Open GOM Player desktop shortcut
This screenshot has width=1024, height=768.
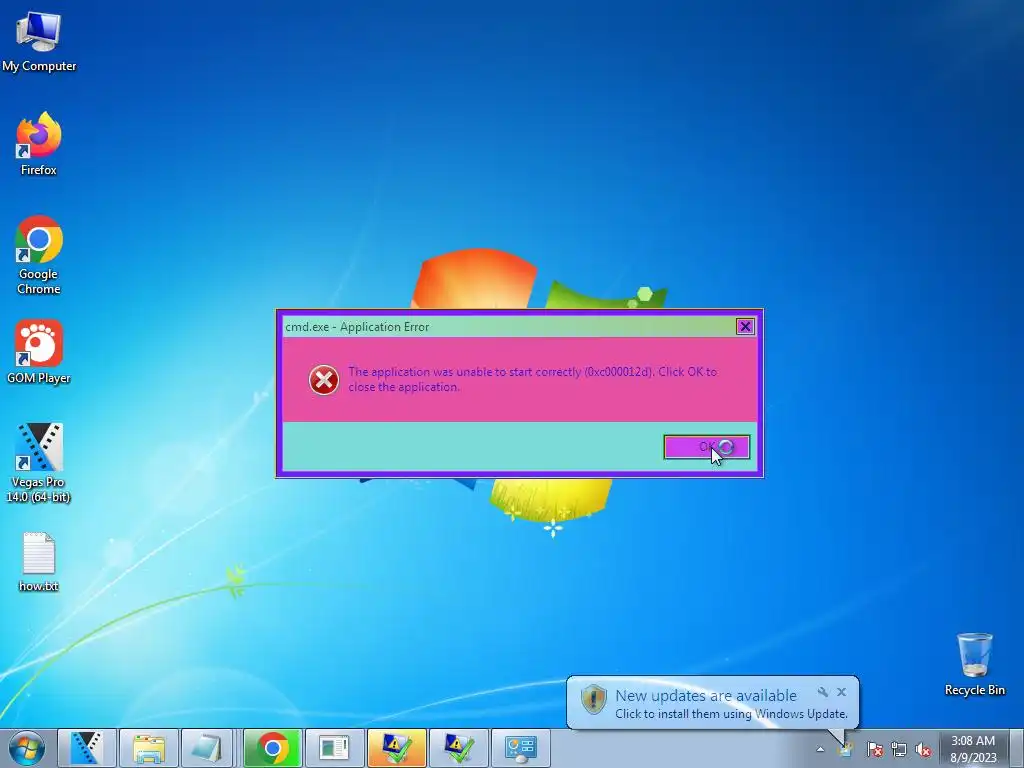point(39,351)
